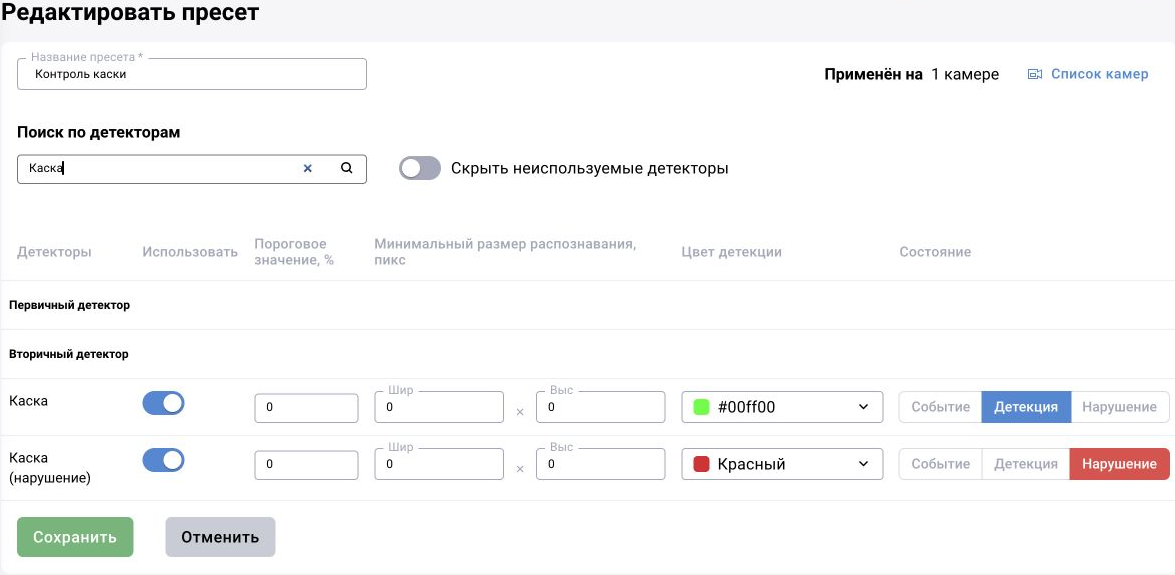Click the Пороговое значение, % column header
Screen dimensions: 1175x575
click(x=294, y=252)
